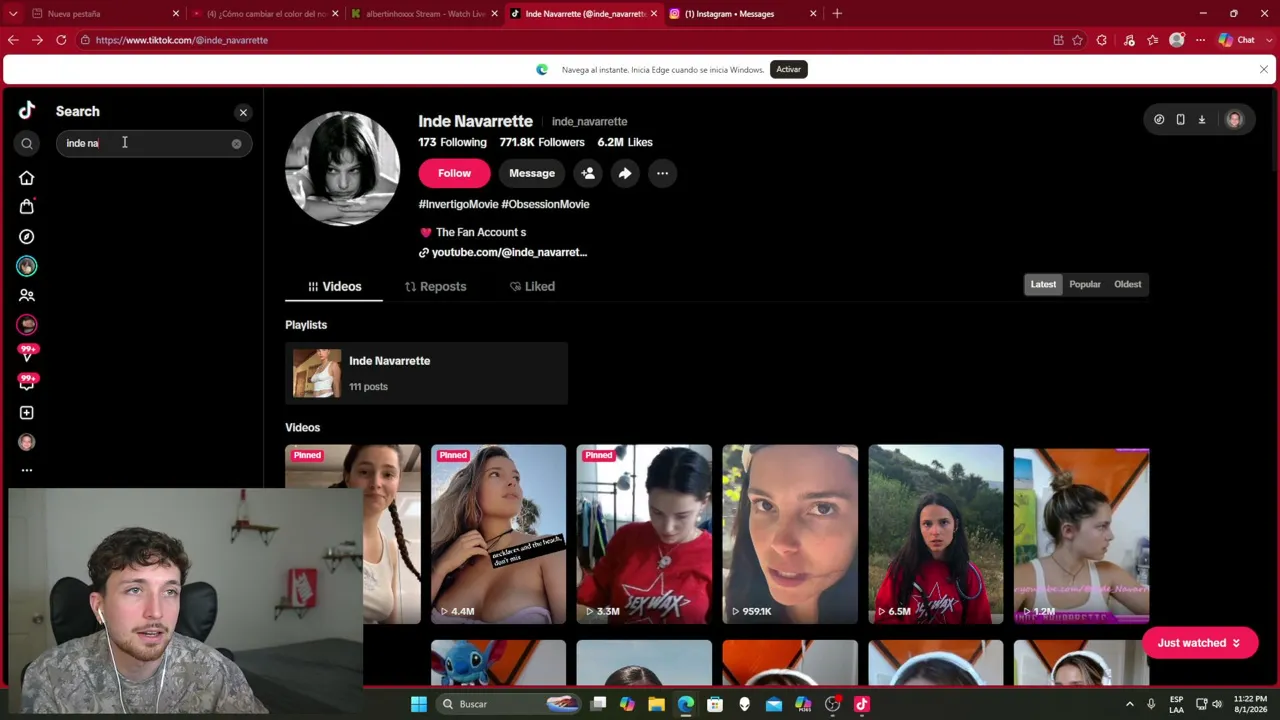Open the Upload plus icon in the sidebar

27,413
